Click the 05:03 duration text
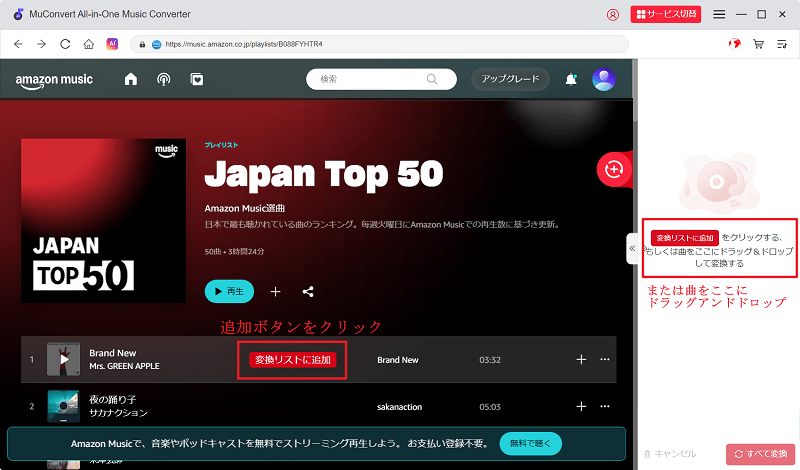Screen dimensions: 800x470 point(490,407)
